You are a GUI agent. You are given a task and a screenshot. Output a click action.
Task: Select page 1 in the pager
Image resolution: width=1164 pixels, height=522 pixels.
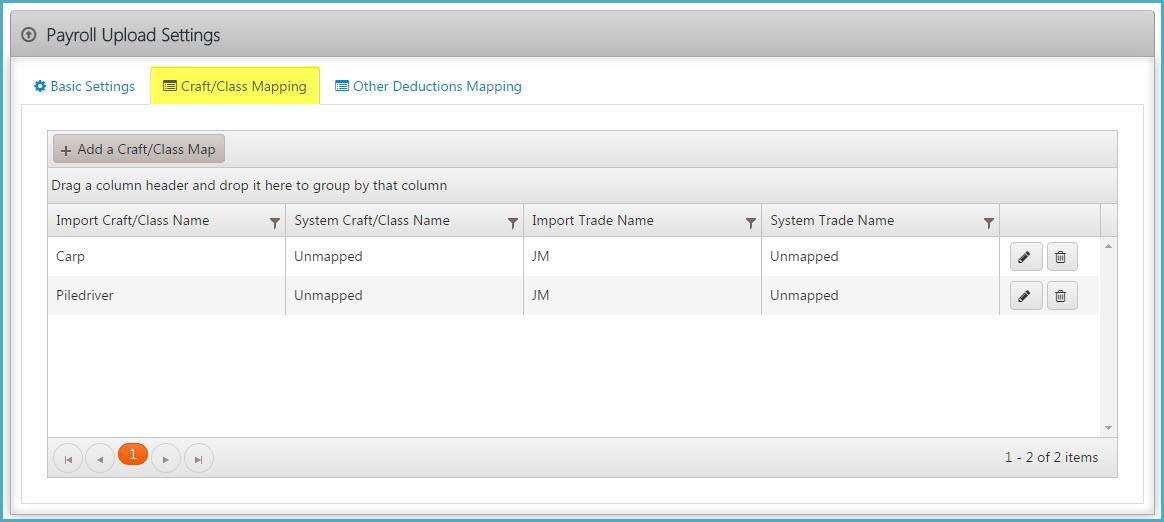coord(133,454)
